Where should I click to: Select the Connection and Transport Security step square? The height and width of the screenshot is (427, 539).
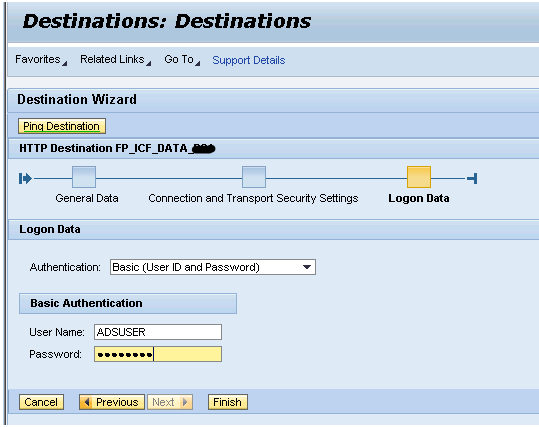[254, 177]
